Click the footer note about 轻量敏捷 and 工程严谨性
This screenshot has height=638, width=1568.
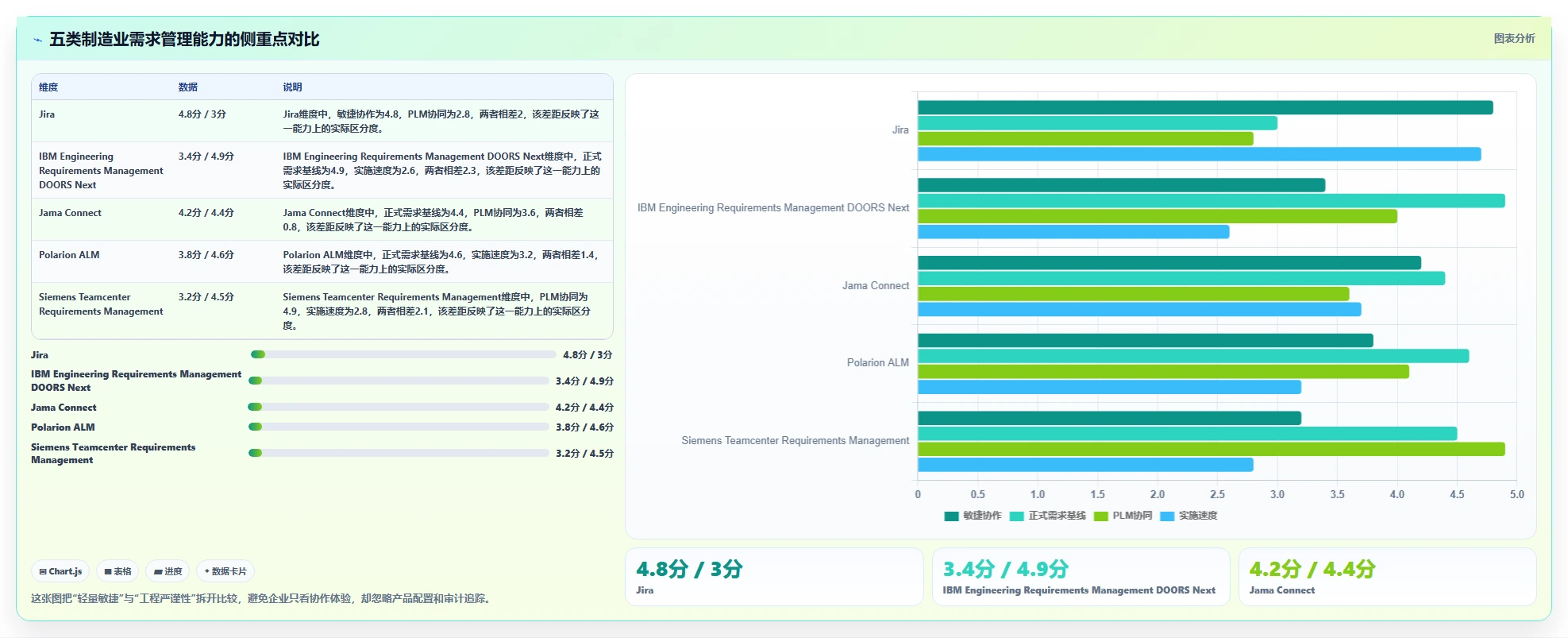[x=263, y=598]
